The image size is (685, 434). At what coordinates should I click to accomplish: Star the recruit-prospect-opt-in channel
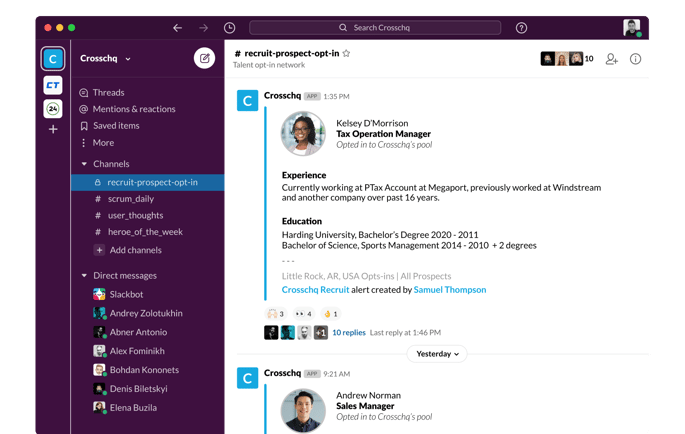(x=347, y=53)
